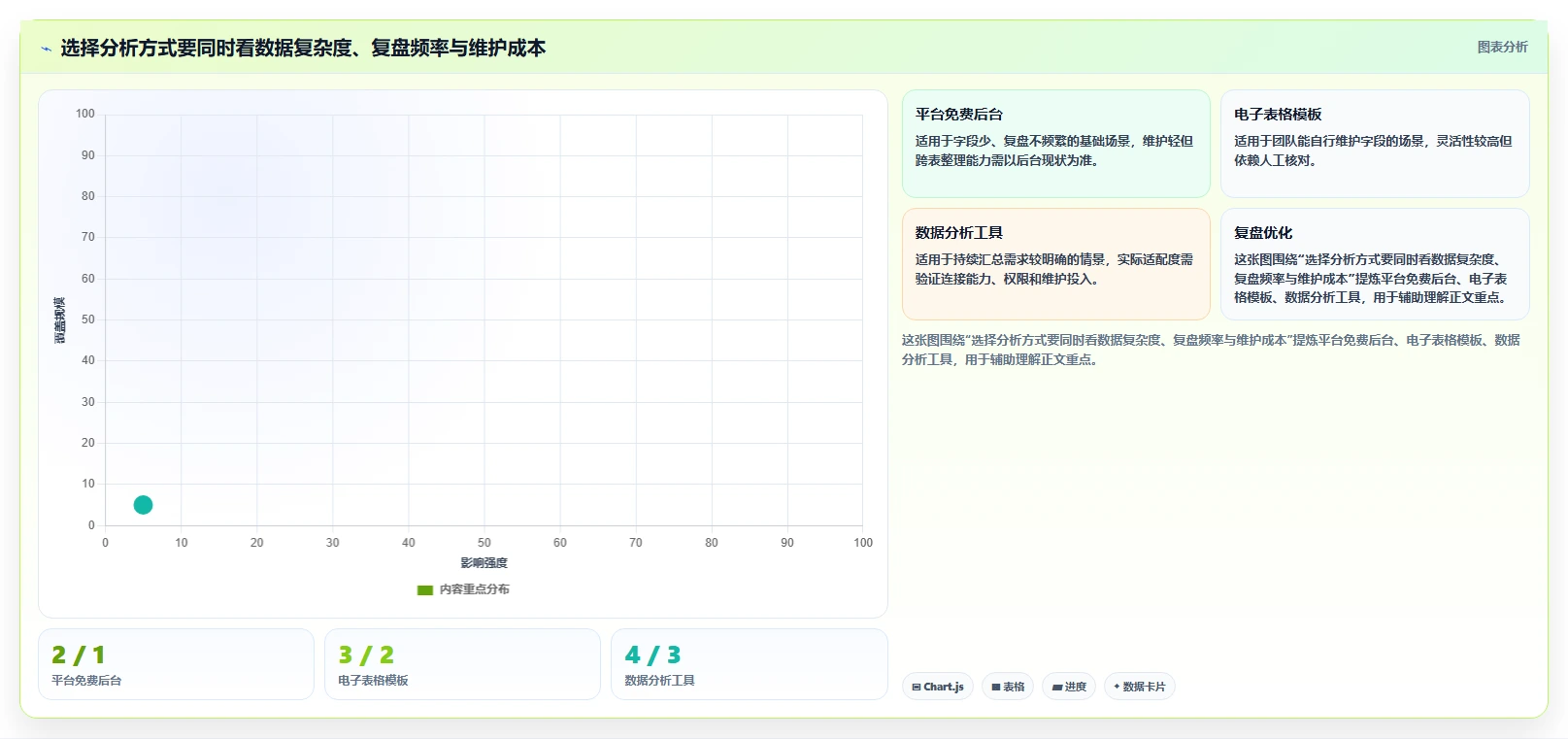1568x739 pixels.
Task: Click the summary paragraph below the cards
Action: pos(1211,350)
